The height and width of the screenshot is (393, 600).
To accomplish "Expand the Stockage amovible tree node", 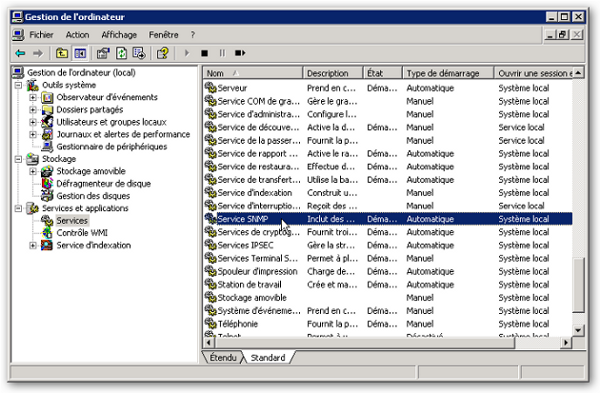I will (x=33, y=171).
